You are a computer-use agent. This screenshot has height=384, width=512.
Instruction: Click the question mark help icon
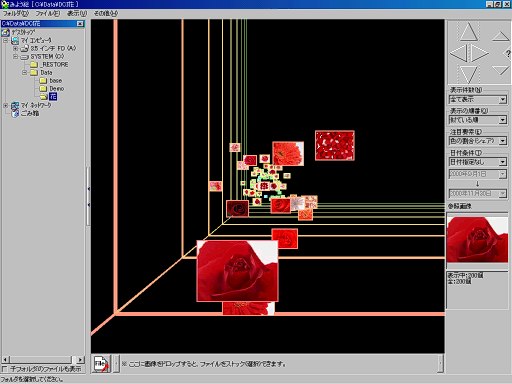[x=508, y=53]
